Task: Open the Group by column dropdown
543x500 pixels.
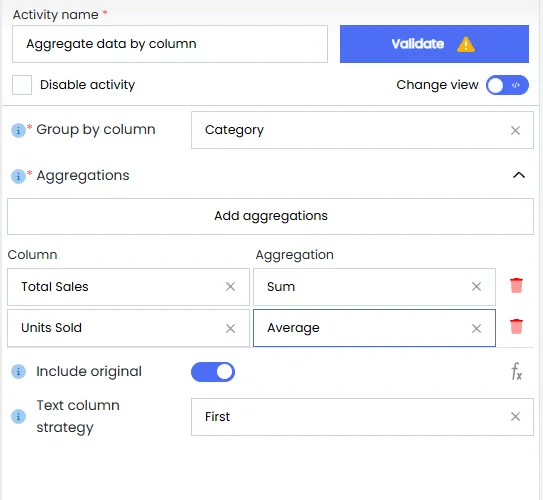Action: click(x=362, y=130)
